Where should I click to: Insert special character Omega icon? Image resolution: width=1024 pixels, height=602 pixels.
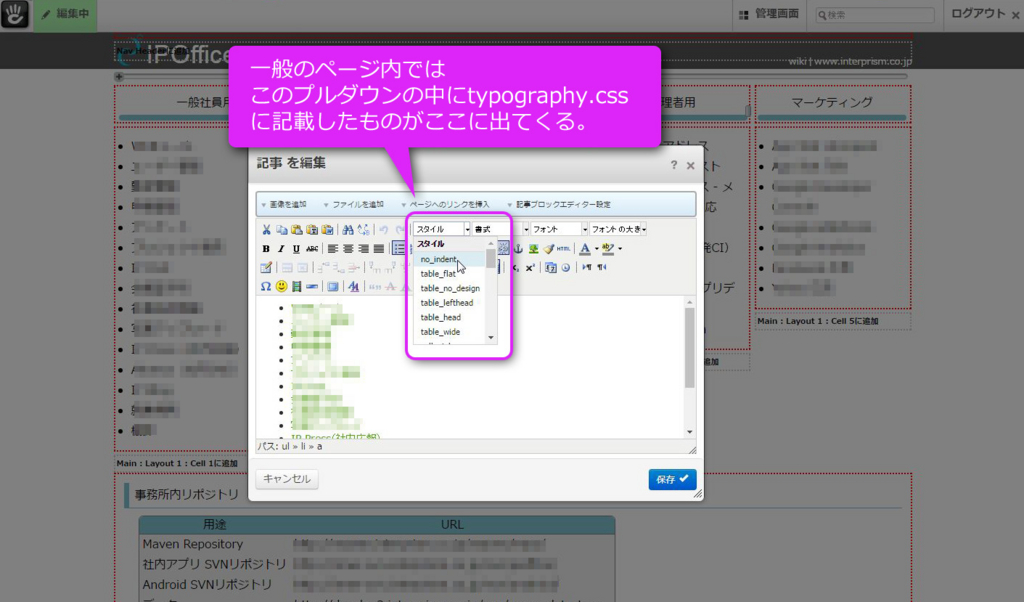(x=266, y=287)
